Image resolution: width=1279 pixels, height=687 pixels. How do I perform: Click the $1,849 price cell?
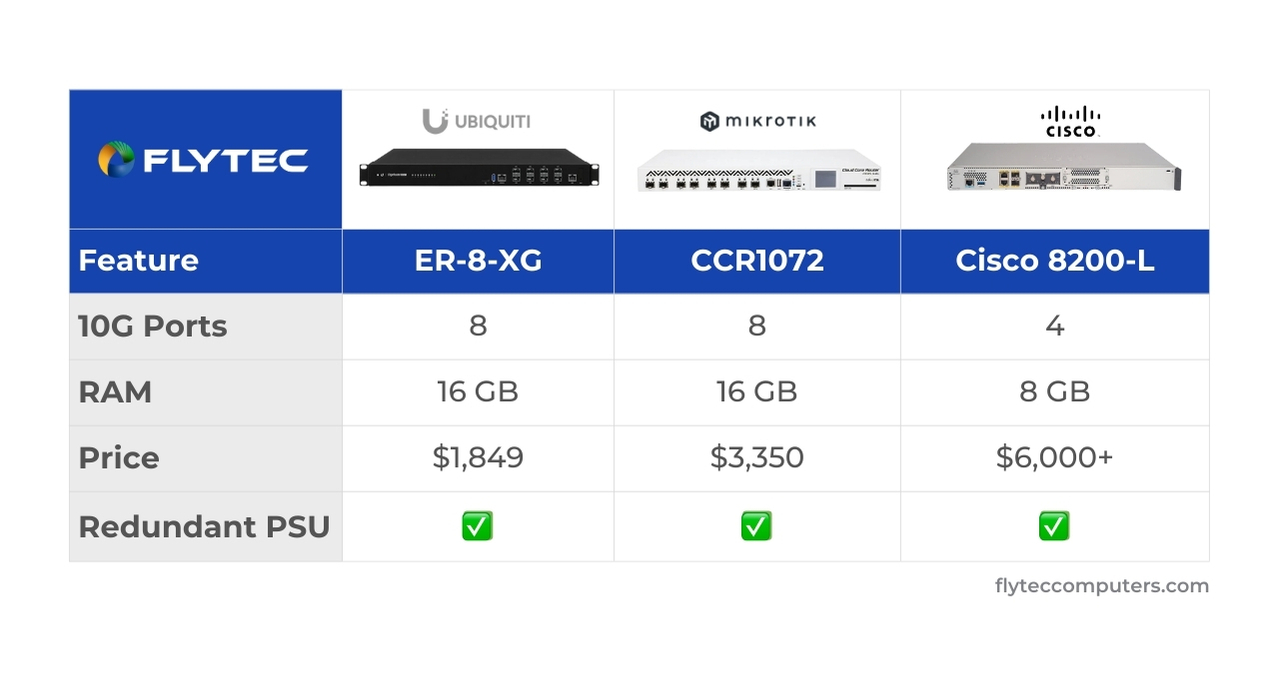pos(478,458)
